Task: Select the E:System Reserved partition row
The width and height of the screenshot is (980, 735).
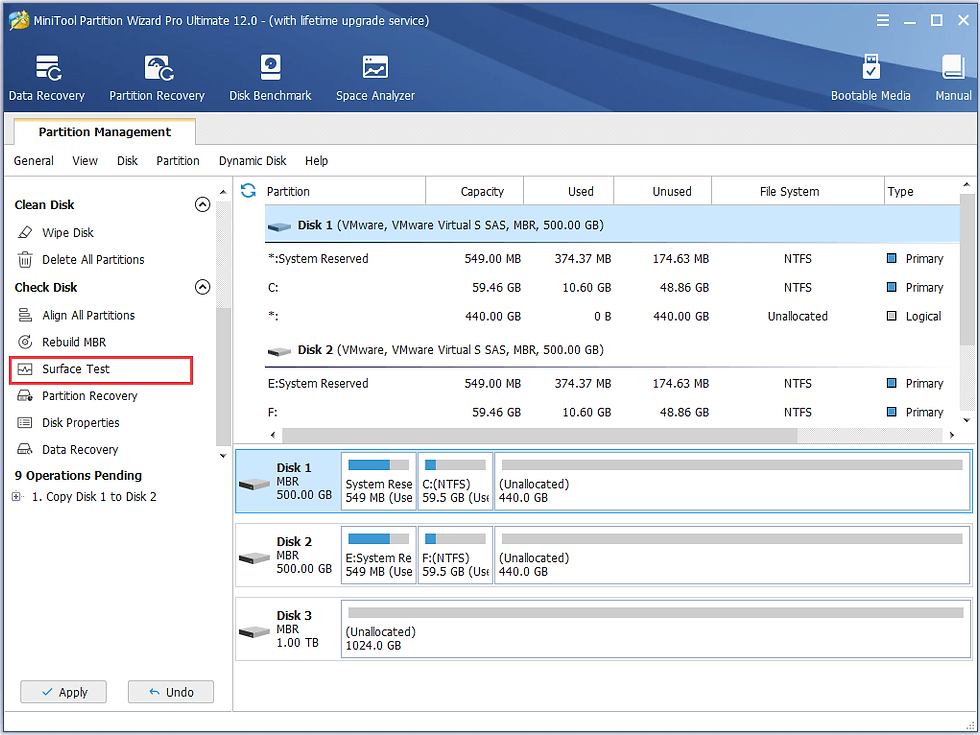Action: point(612,383)
